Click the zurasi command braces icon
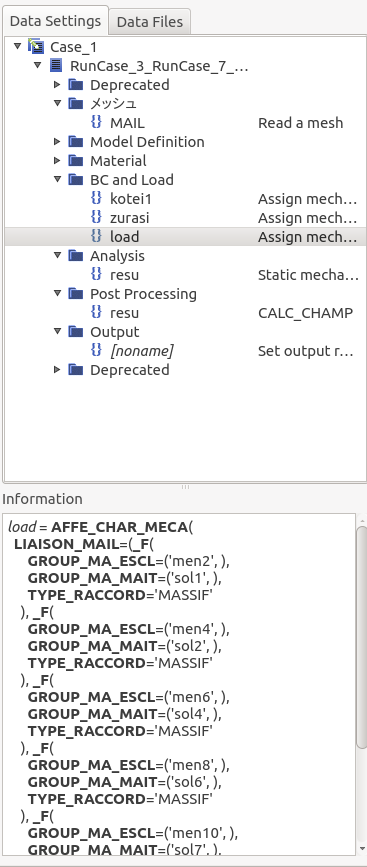The height and width of the screenshot is (867, 367). [x=96, y=217]
